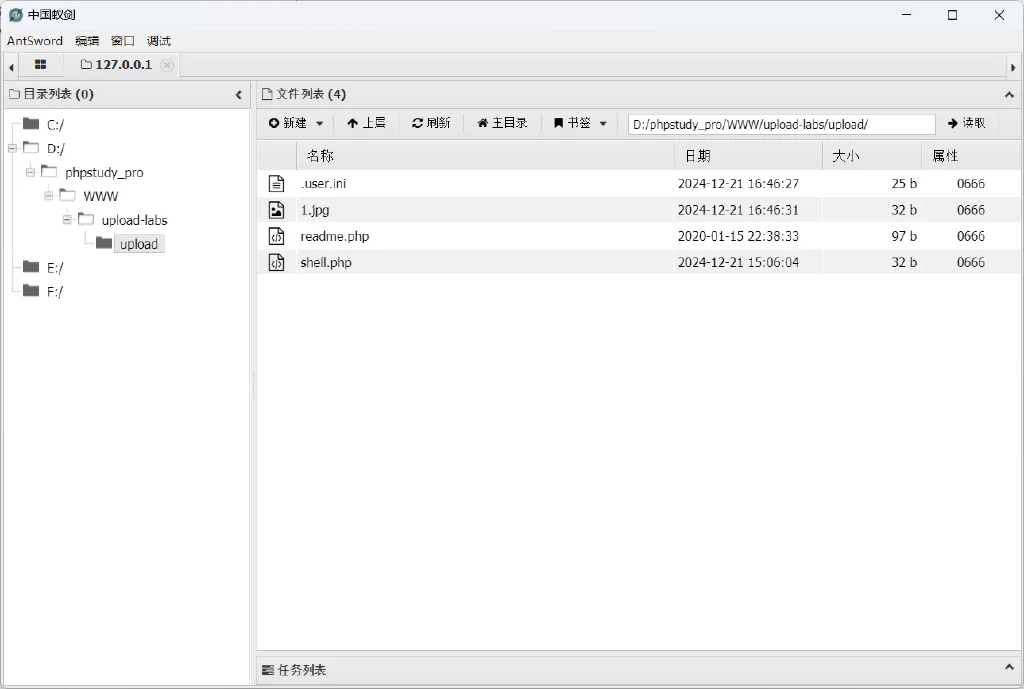Go up one level with 上层
The image size is (1024, 689).
[x=366, y=123]
